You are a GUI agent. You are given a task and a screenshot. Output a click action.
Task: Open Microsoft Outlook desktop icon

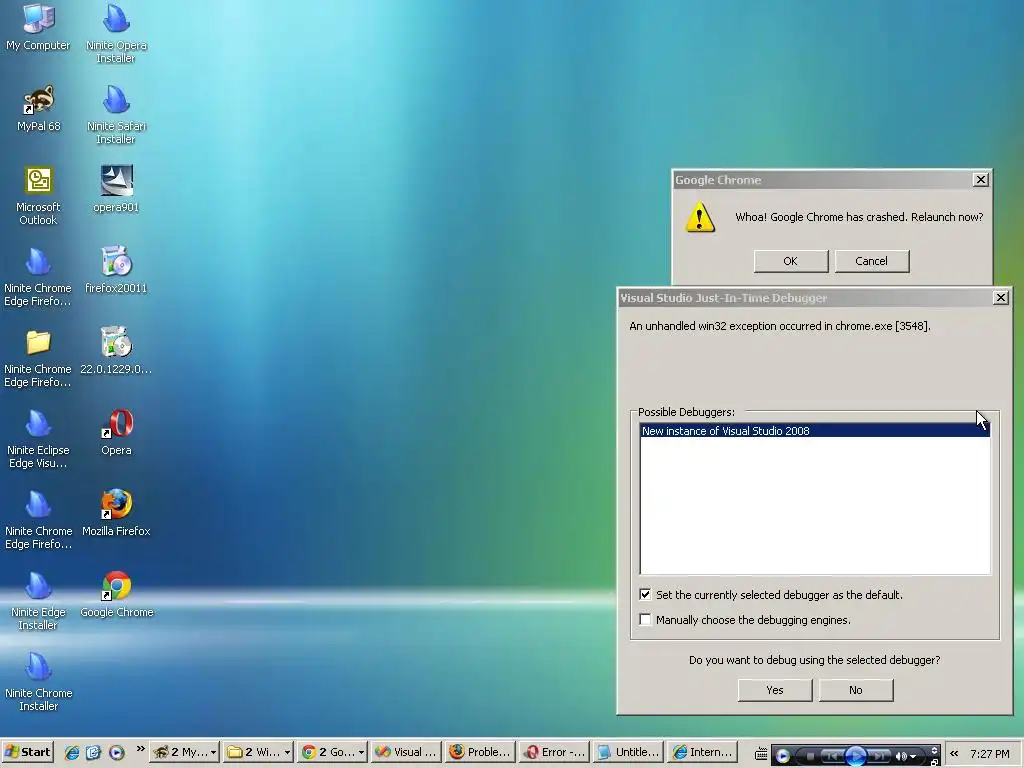pos(38,195)
